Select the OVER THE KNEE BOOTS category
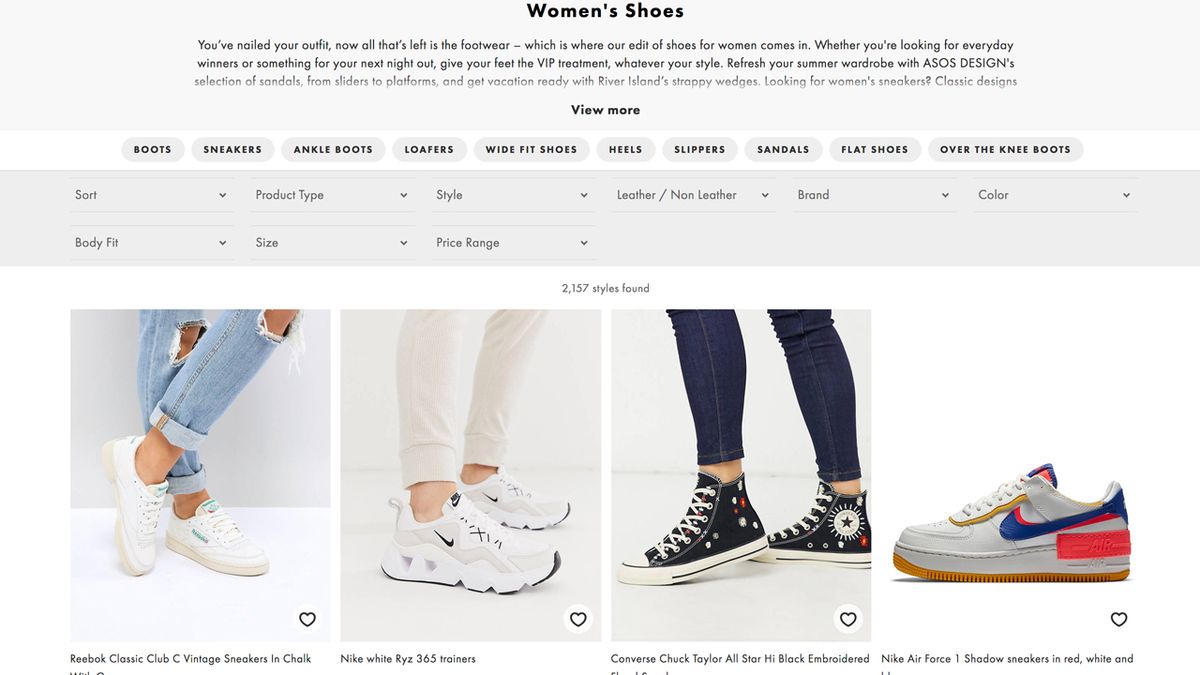Viewport: 1200px width, 675px height. click(1005, 148)
